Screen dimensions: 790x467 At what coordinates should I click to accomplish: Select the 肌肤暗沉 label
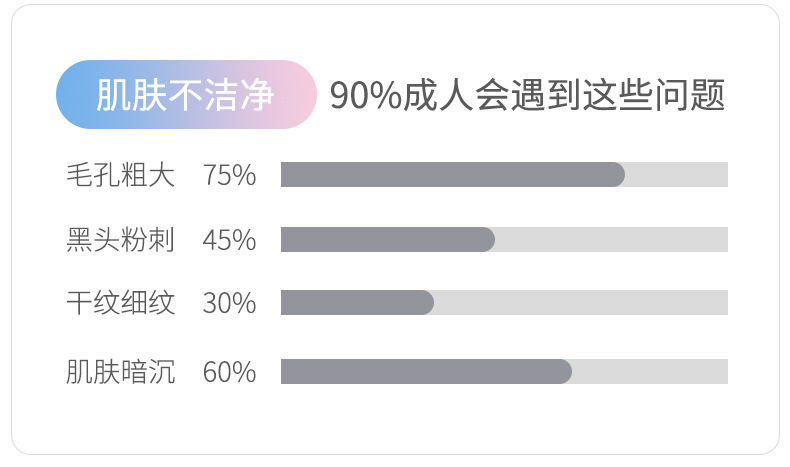point(120,372)
